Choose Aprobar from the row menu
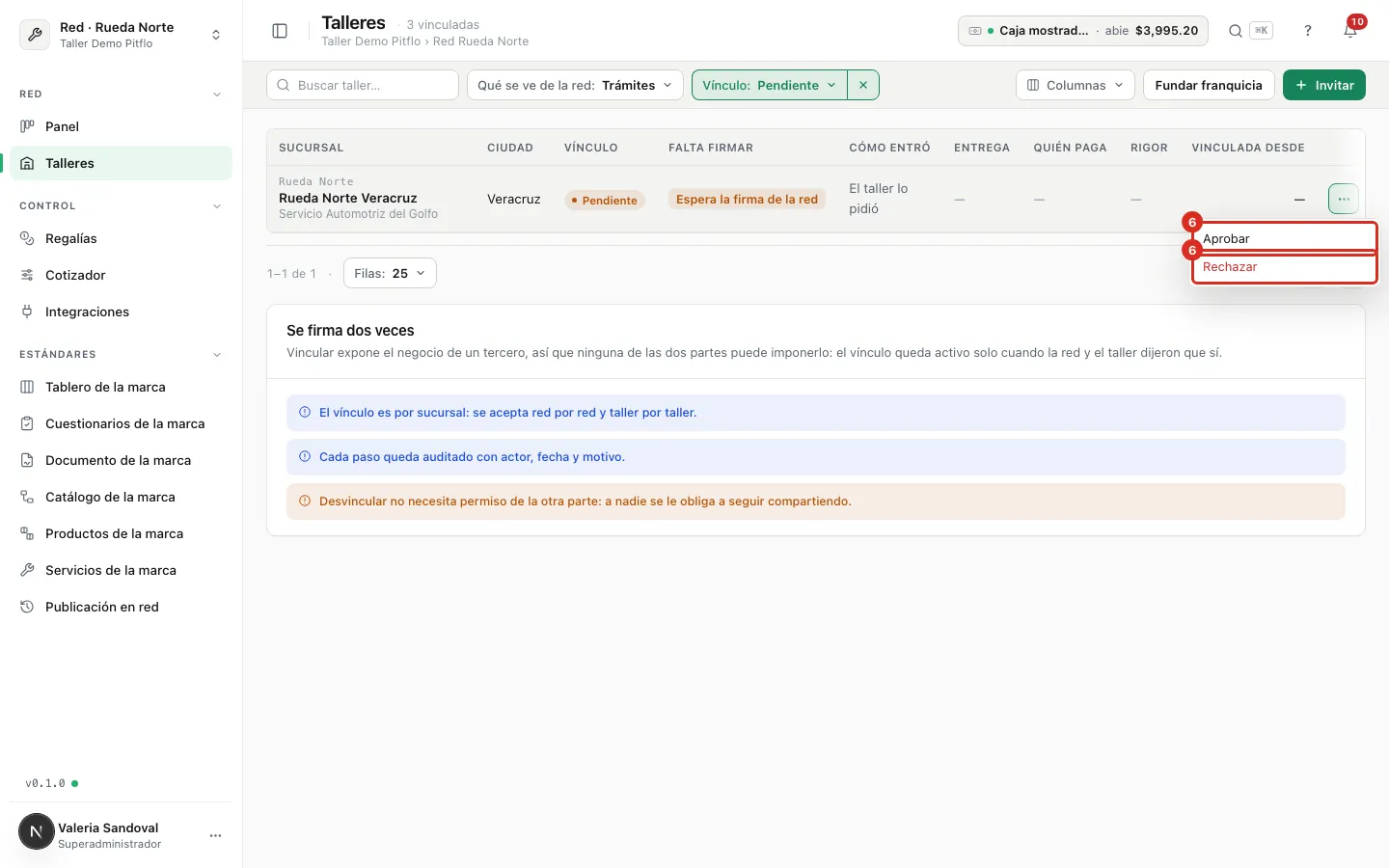The height and width of the screenshot is (868, 1389). click(x=1285, y=238)
